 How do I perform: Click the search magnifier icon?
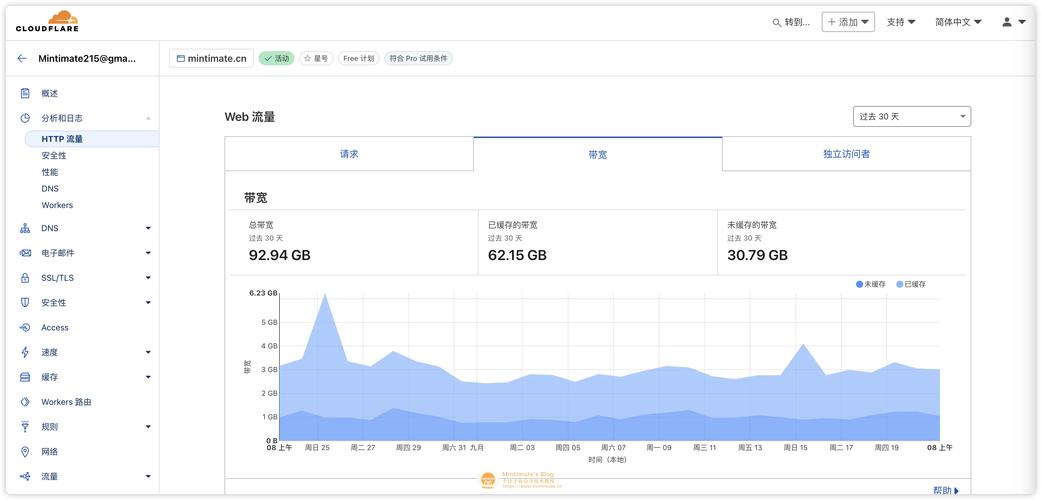pyautogui.click(x=777, y=22)
